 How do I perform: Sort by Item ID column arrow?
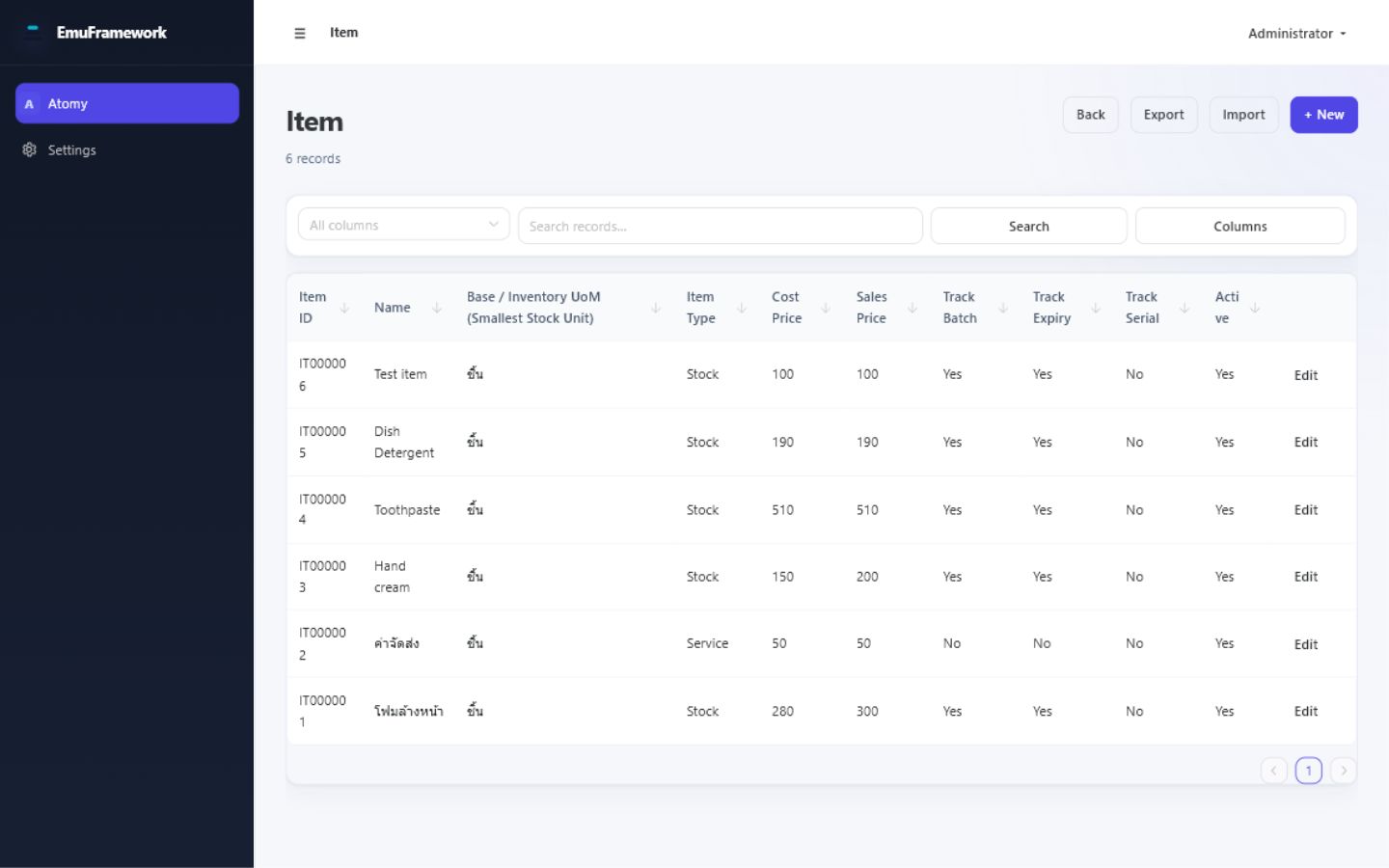[344, 308]
